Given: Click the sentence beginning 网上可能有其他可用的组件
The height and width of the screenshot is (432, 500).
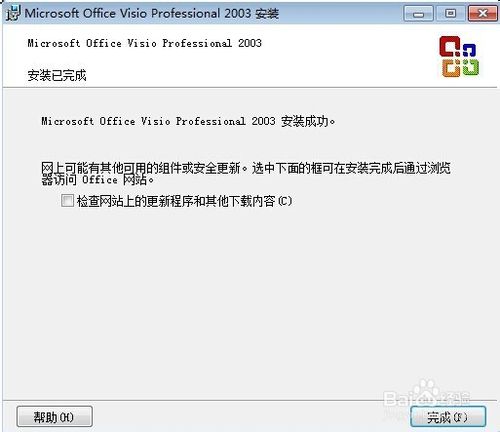Looking at the screenshot, I should [246, 173].
